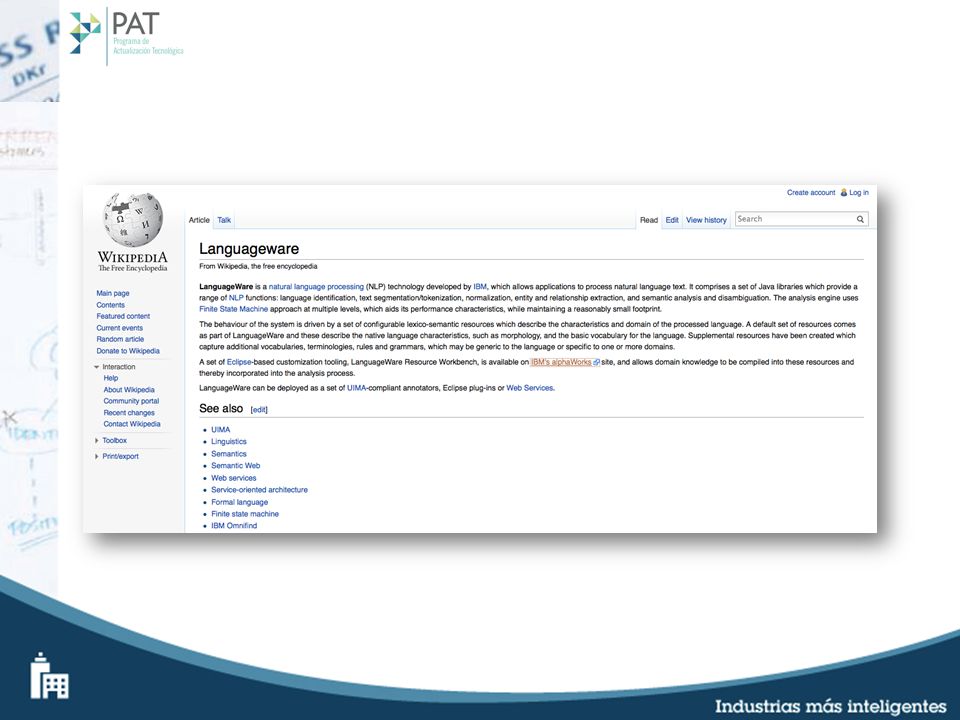Screen dimensions: 960x720
Task: Open the About Wikipedia link
Action: pyautogui.click(x=129, y=390)
